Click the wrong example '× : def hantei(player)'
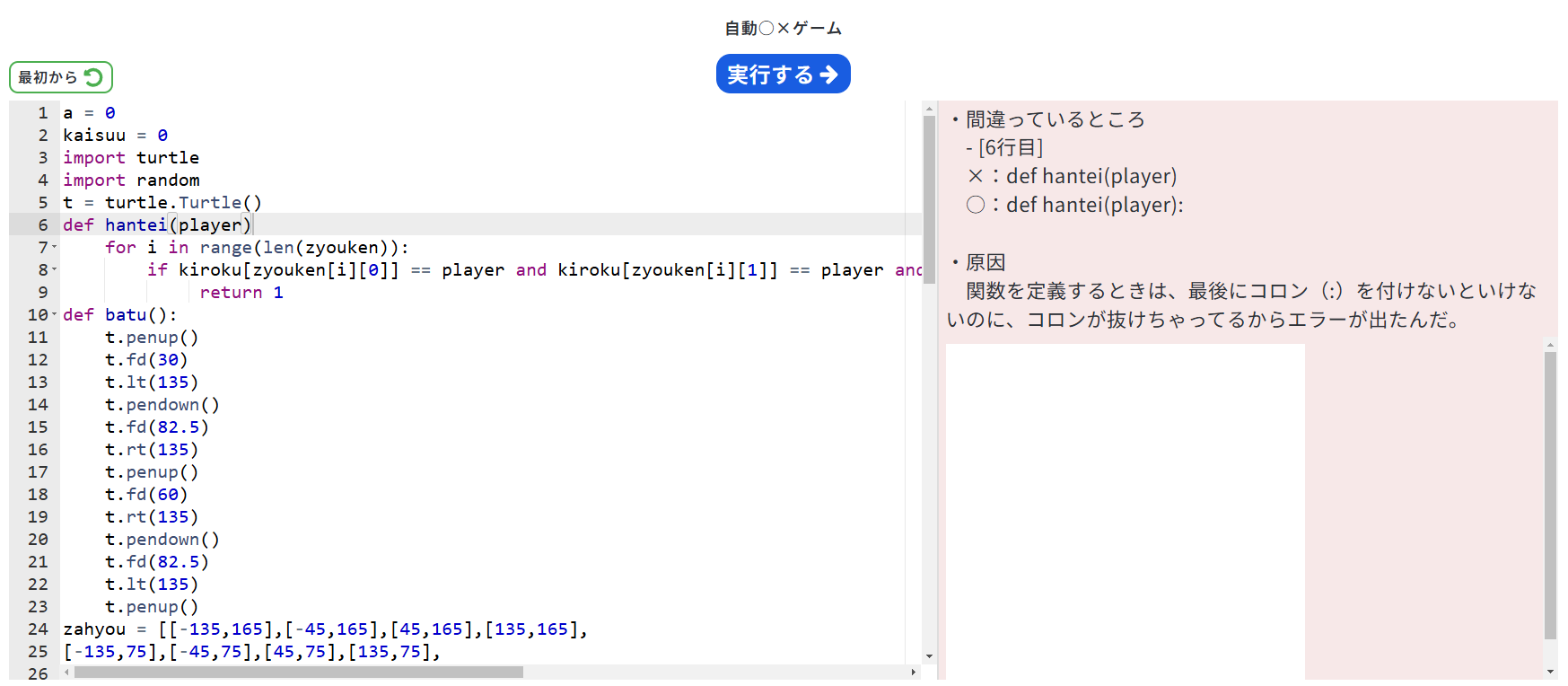Screen dimensions: 1568x686 point(1073,176)
